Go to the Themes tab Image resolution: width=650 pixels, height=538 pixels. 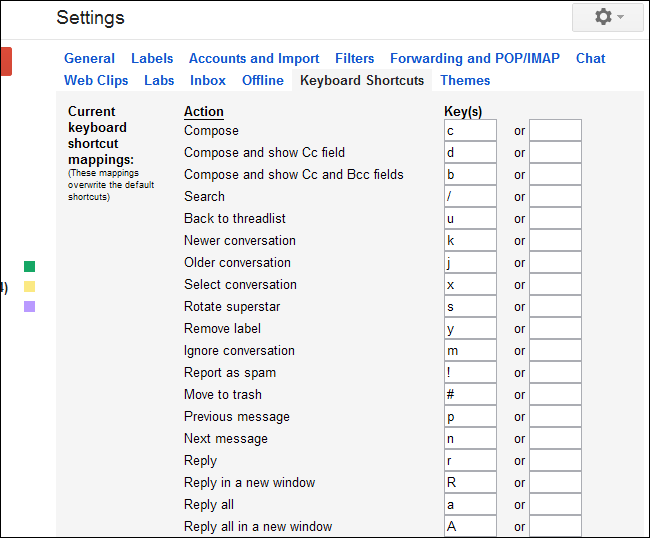pos(465,80)
